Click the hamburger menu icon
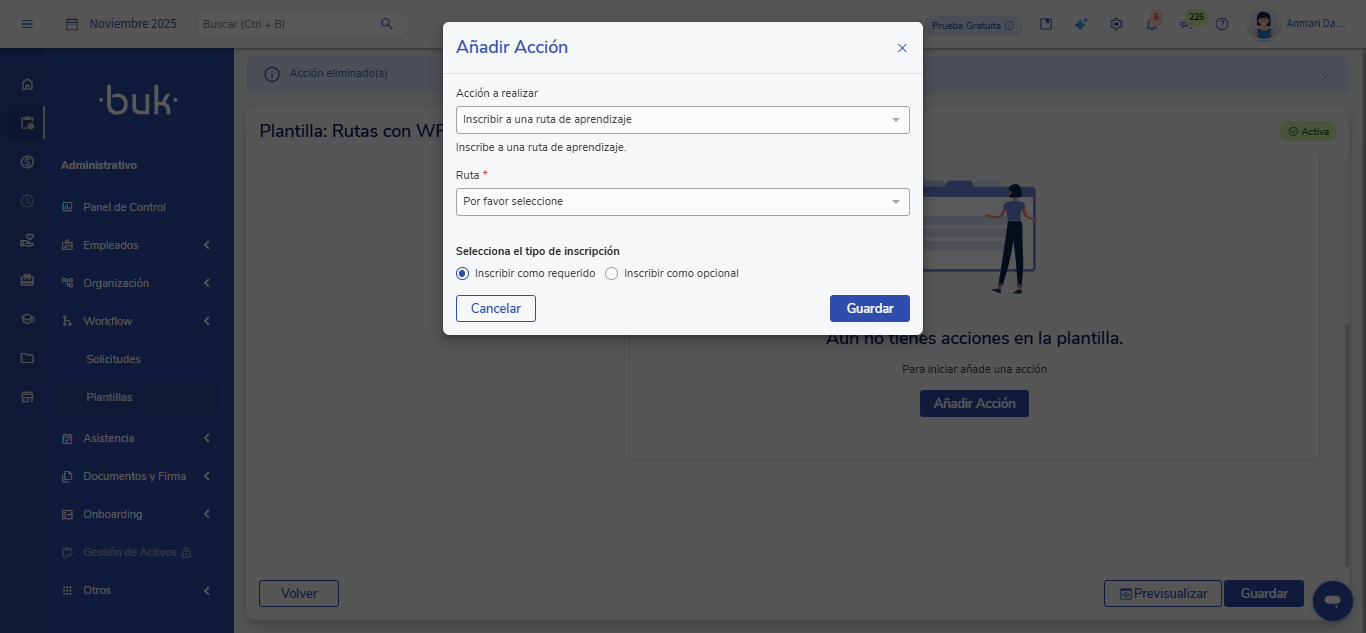 click(x=27, y=24)
